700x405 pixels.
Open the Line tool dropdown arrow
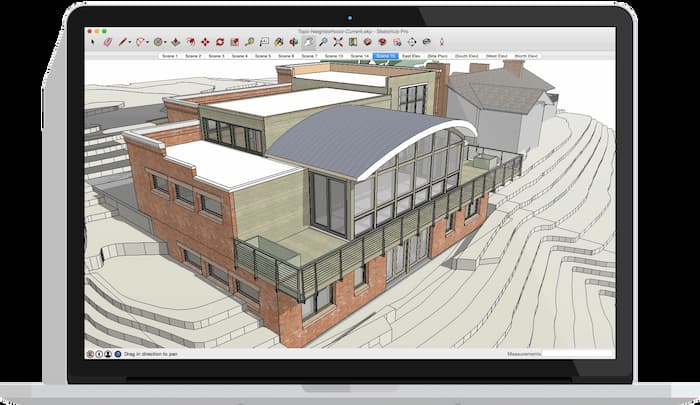(x=129, y=42)
